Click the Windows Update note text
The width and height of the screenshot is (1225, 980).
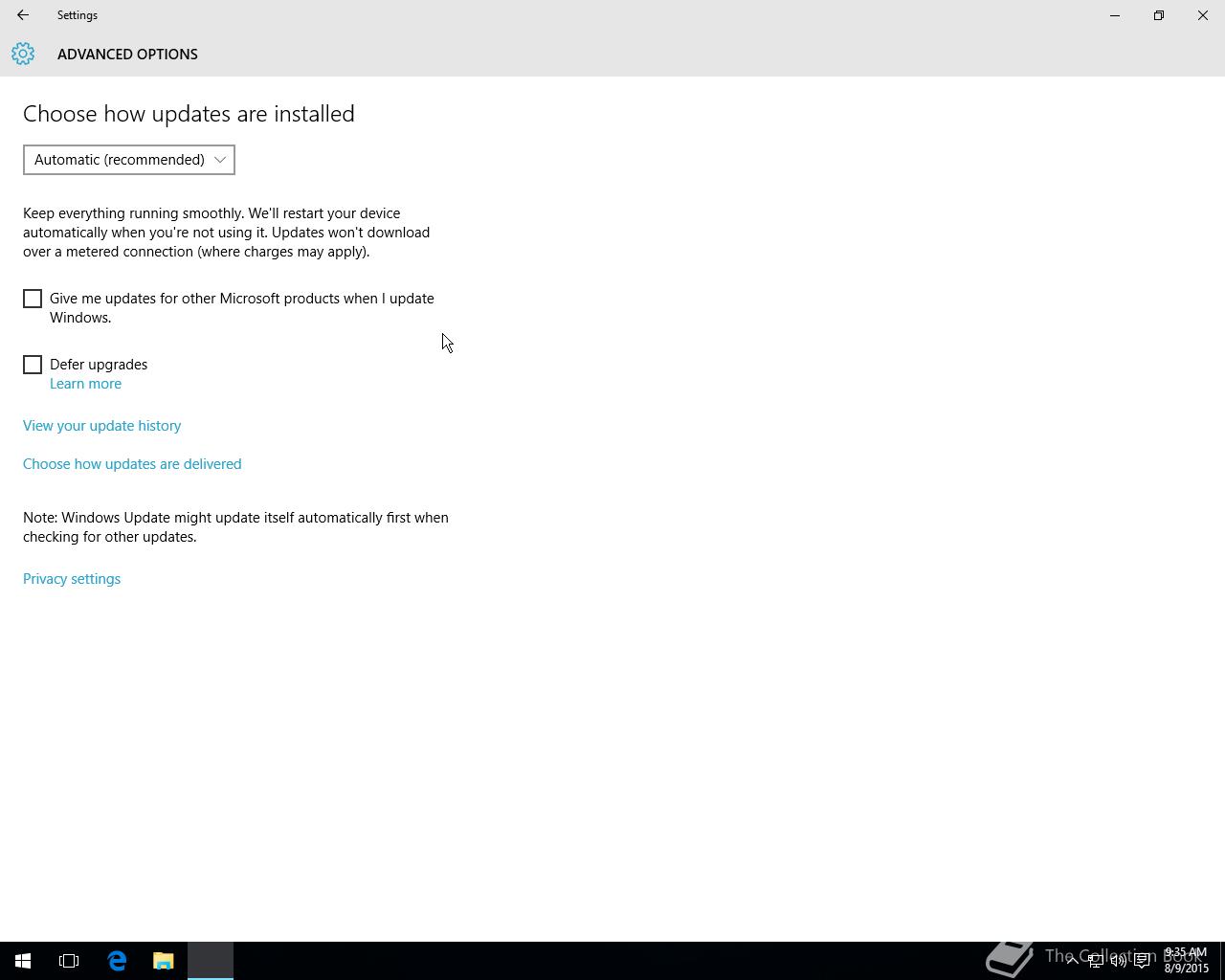235,527
